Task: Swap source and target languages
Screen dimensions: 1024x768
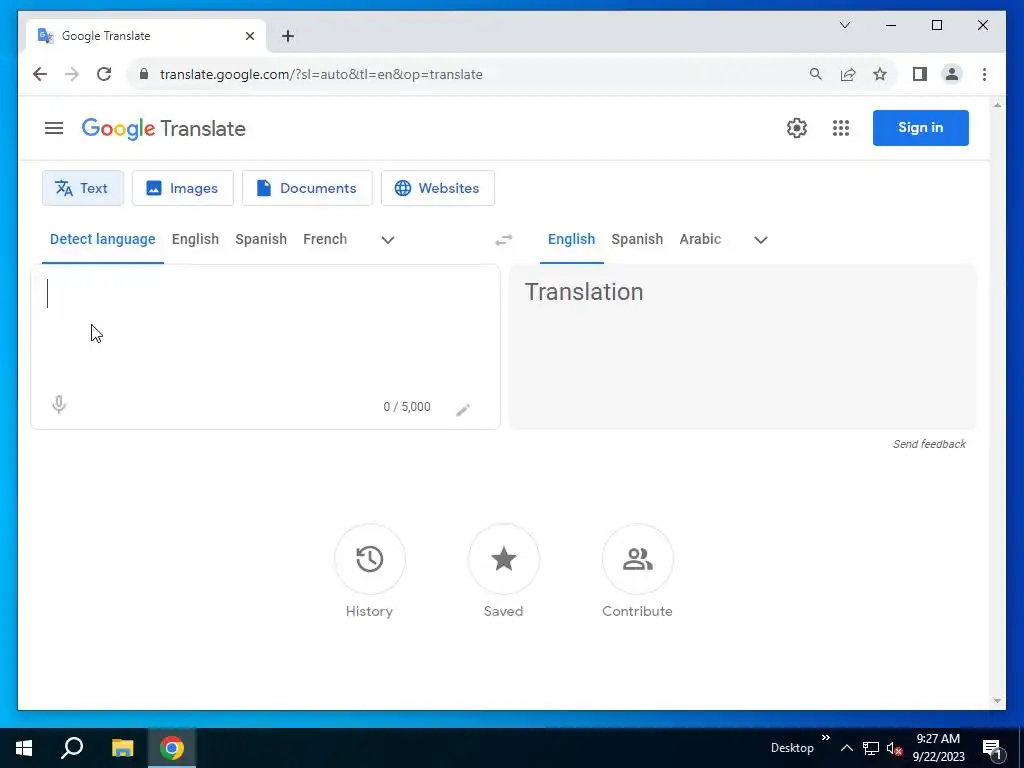Action: [x=504, y=240]
